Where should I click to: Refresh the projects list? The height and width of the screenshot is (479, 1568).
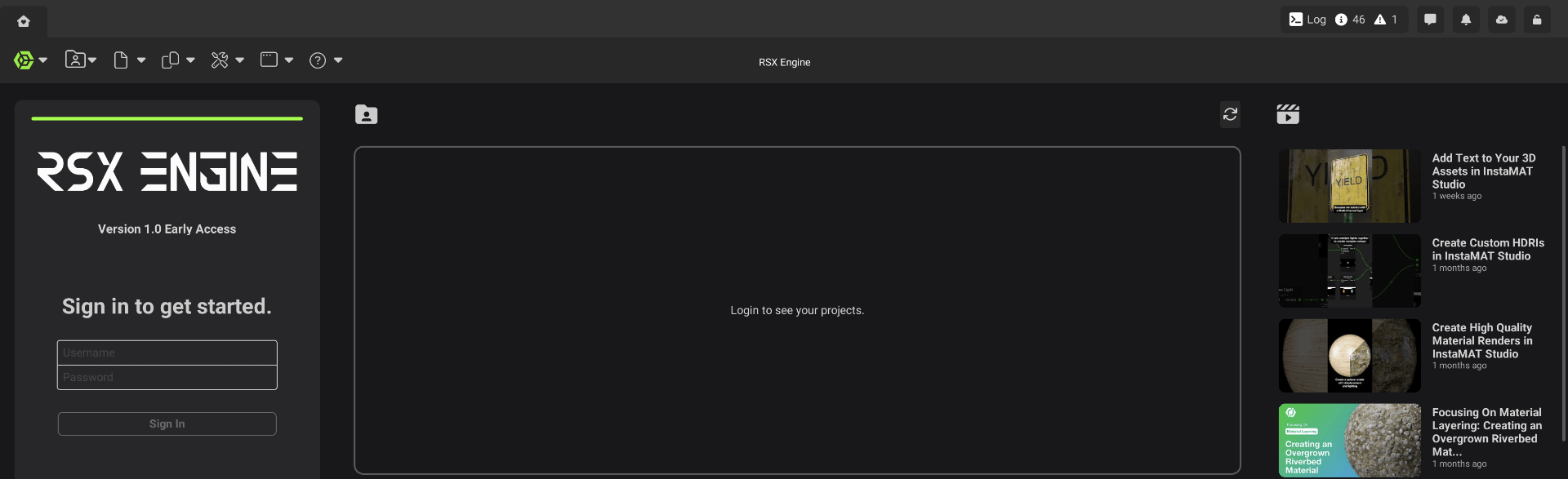[x=1231, y=115]
